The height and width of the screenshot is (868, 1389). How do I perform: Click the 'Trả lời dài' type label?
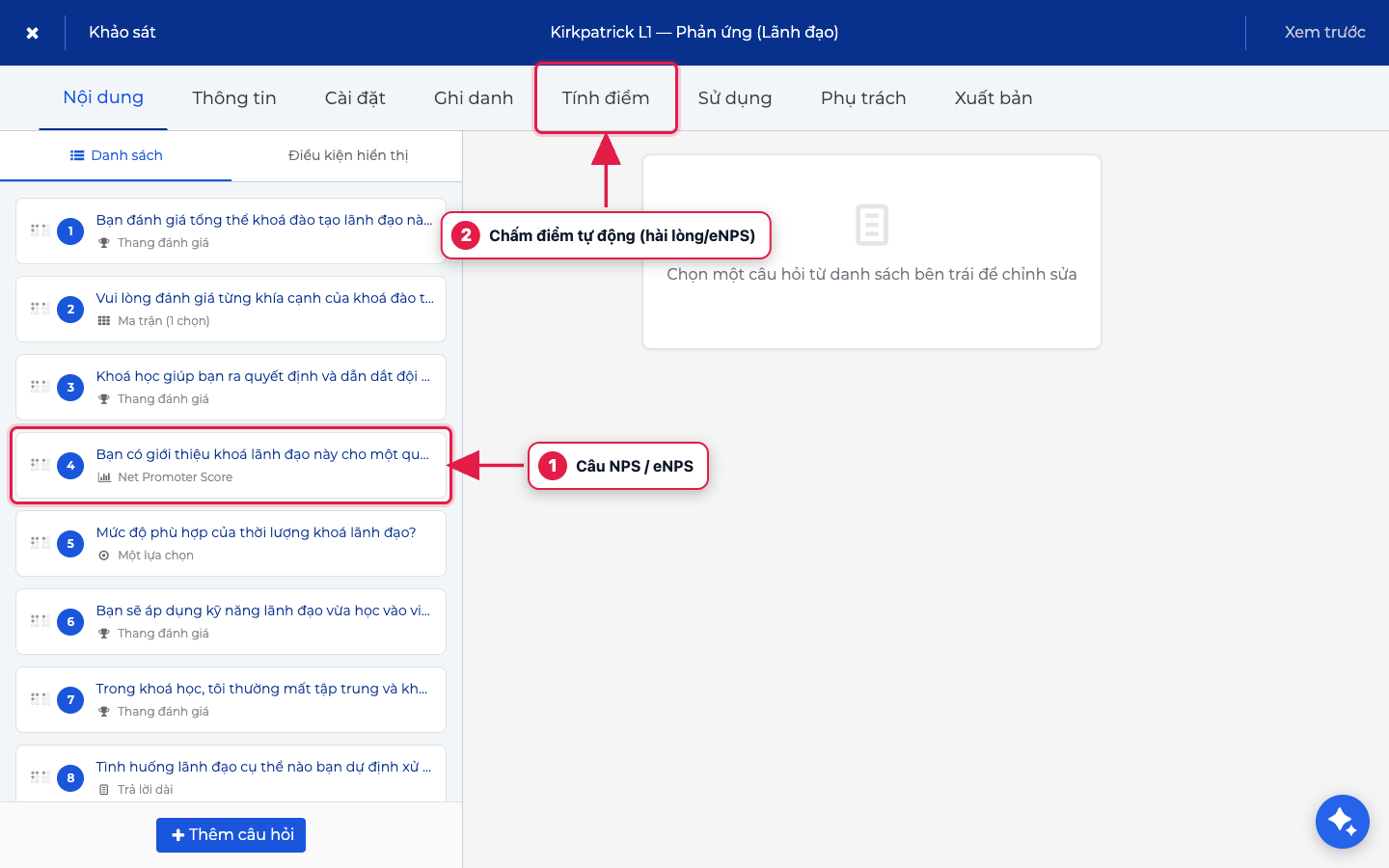click(146, 790)
